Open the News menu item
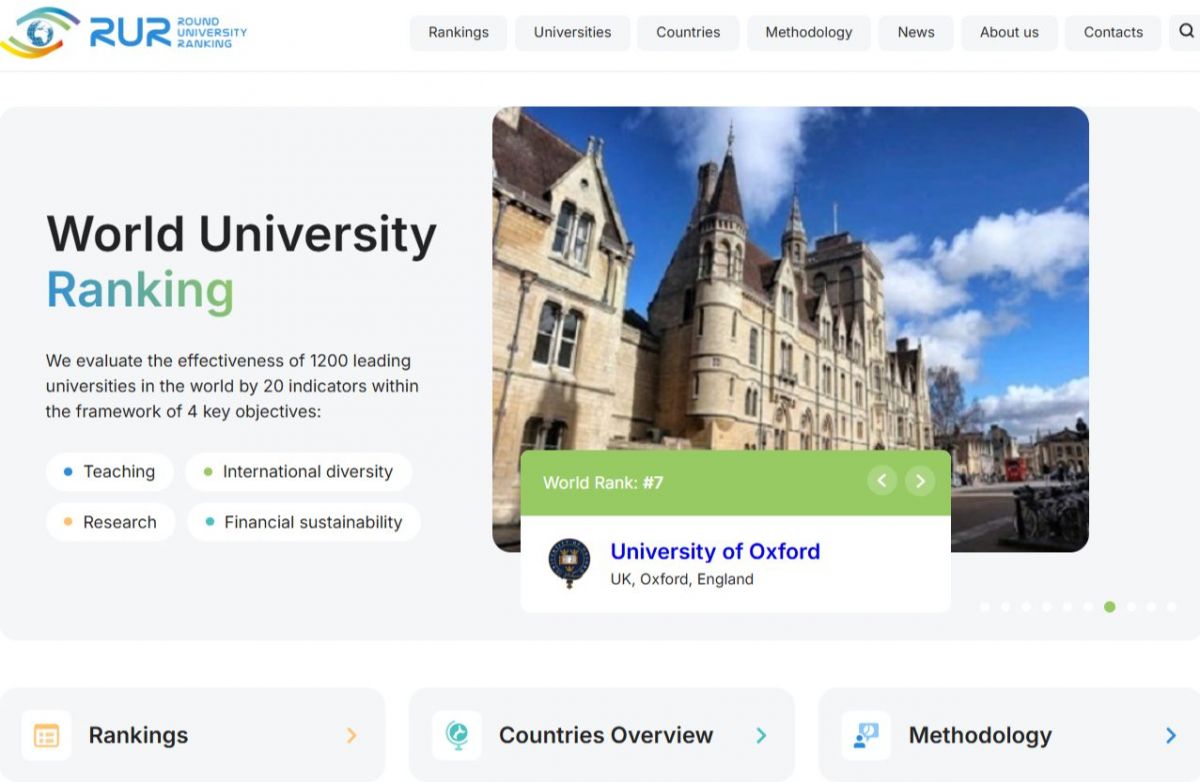Screen dimensions: 1200x782 916,32
